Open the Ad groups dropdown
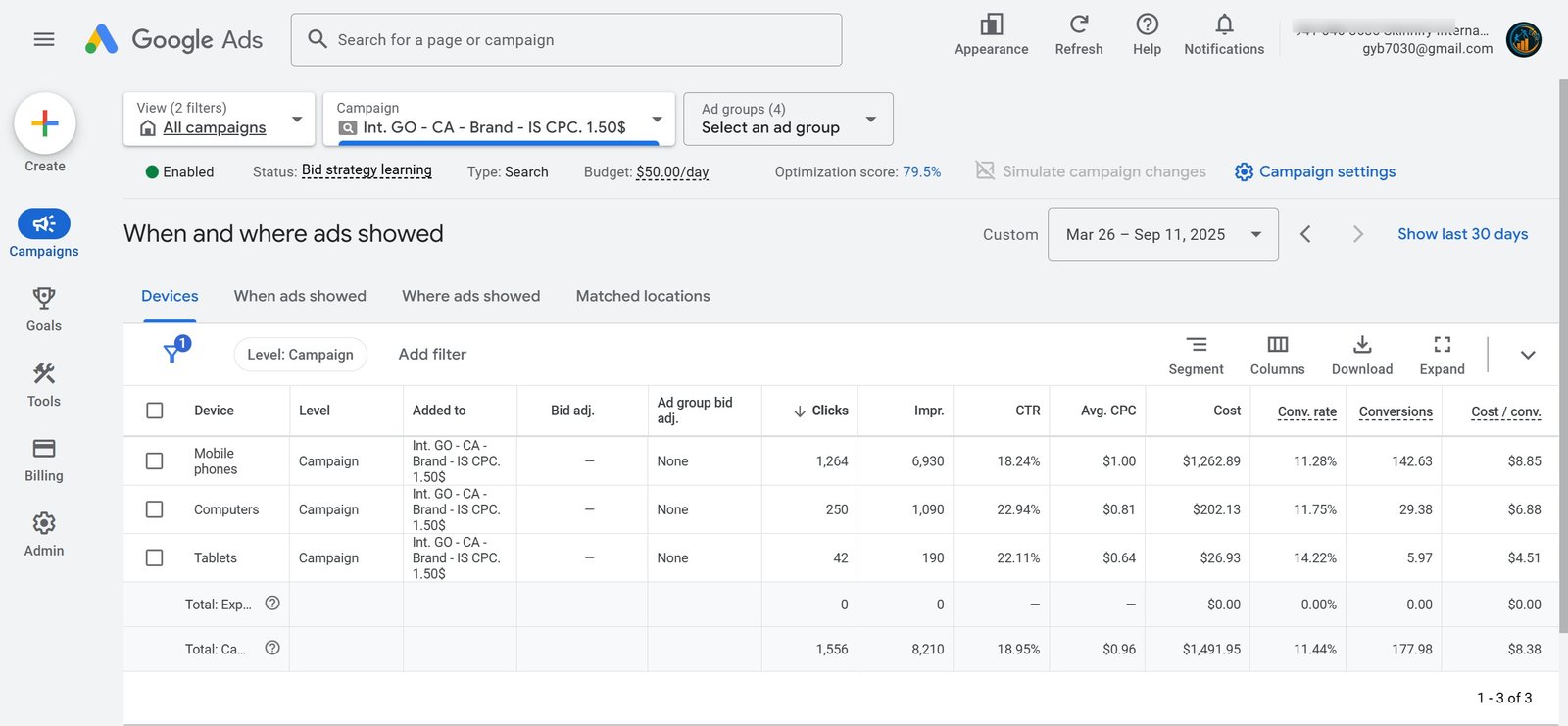The image size is (1568, 726). 788,119
